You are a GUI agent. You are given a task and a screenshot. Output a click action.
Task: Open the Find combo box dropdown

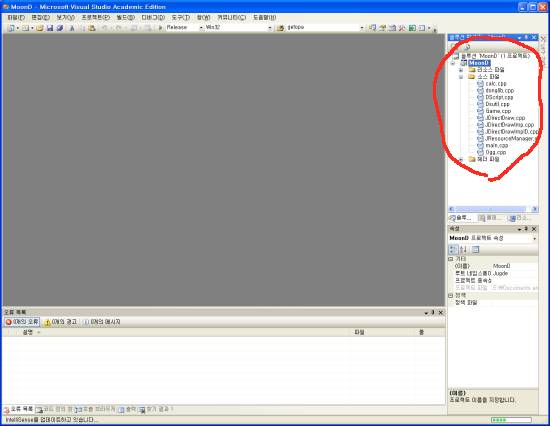362,27
